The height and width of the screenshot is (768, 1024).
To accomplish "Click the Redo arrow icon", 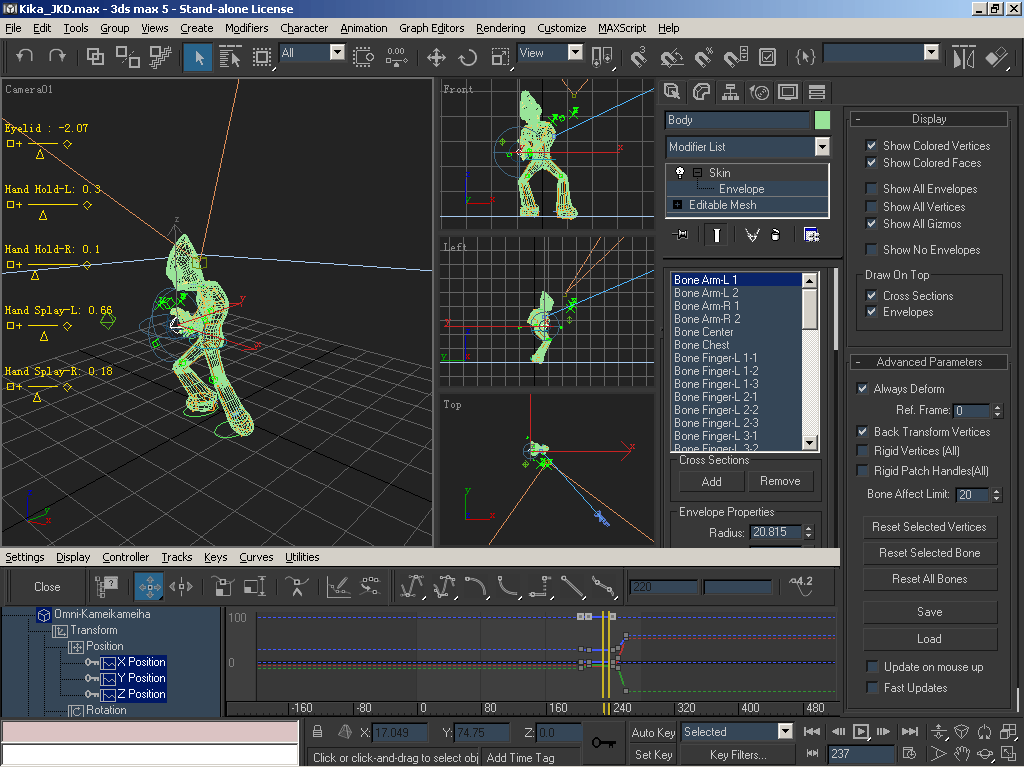I will [57, 56].
